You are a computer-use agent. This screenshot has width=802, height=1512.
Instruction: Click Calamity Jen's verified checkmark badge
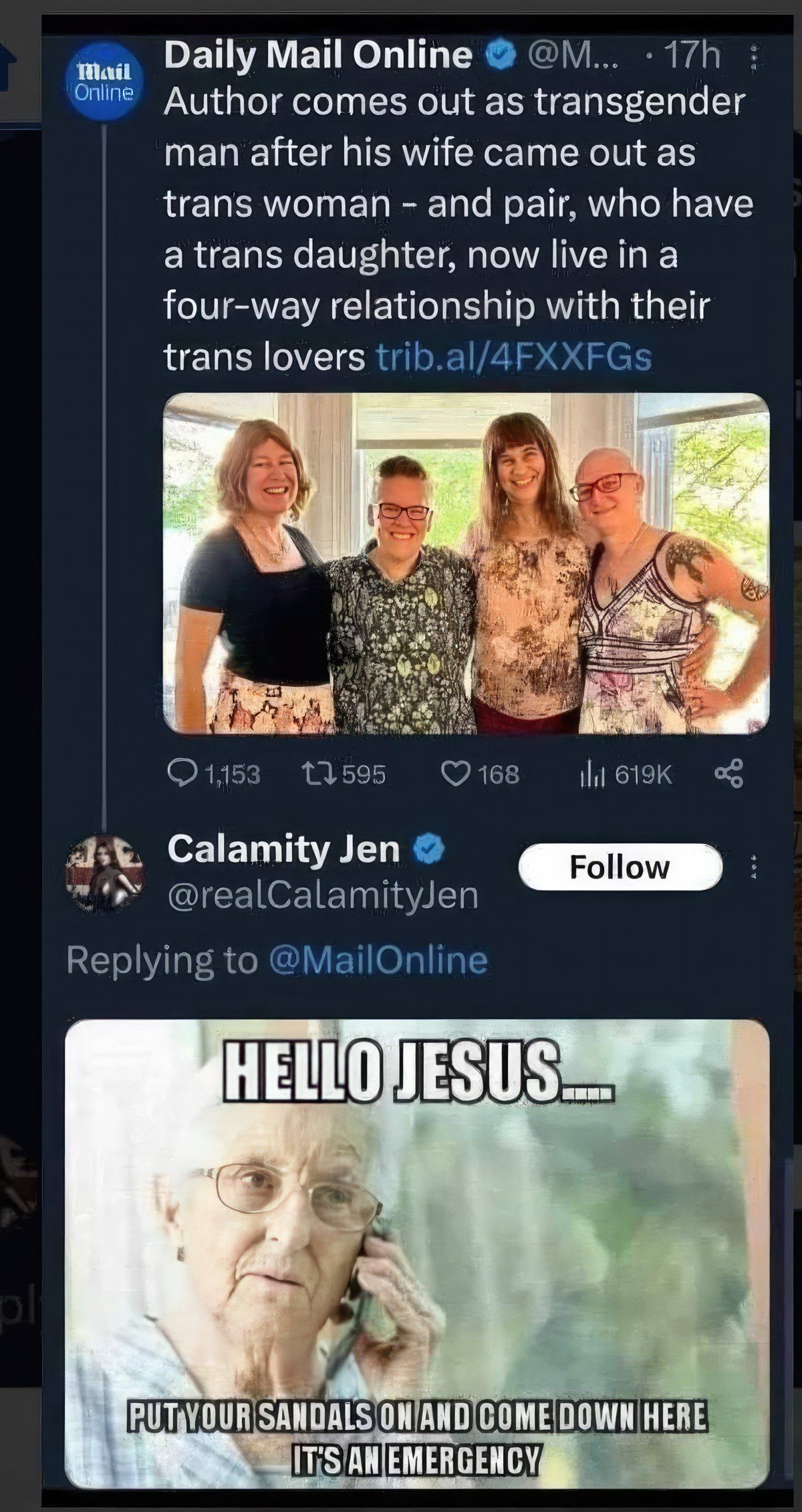click(428, 849)
